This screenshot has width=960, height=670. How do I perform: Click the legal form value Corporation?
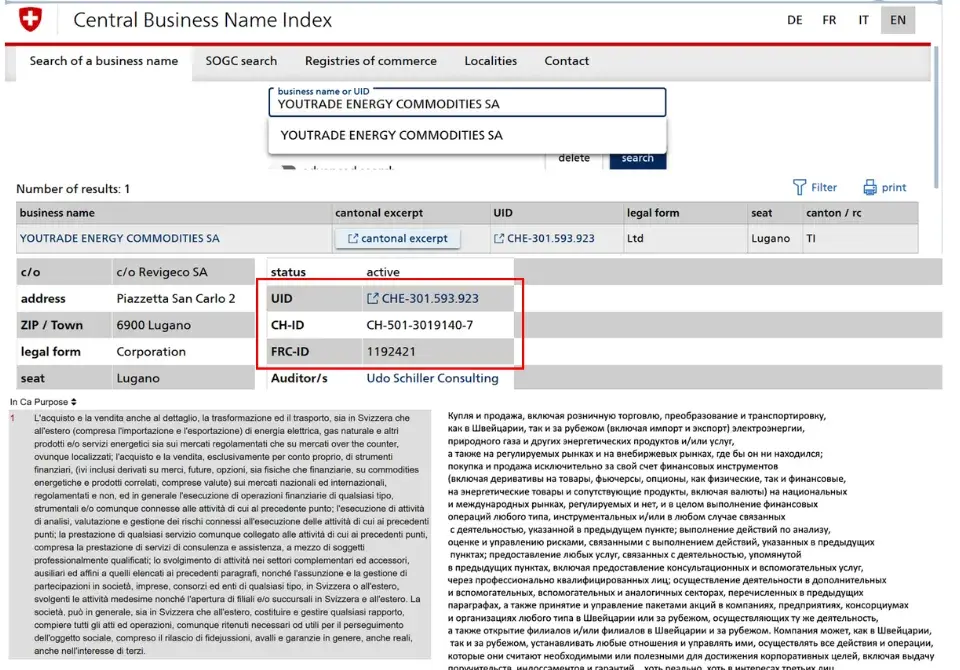point(151,352)
